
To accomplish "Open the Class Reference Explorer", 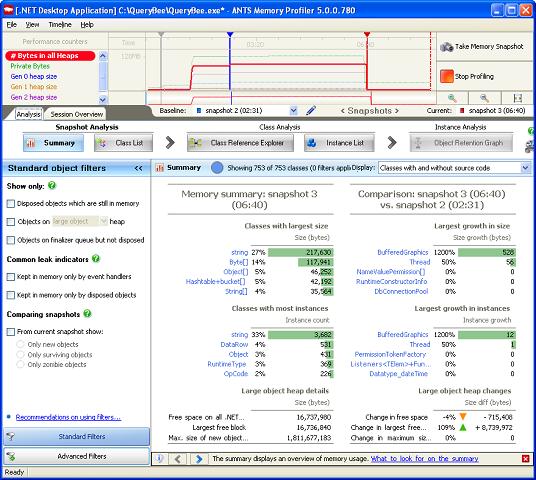I will [x=240, y=143].
